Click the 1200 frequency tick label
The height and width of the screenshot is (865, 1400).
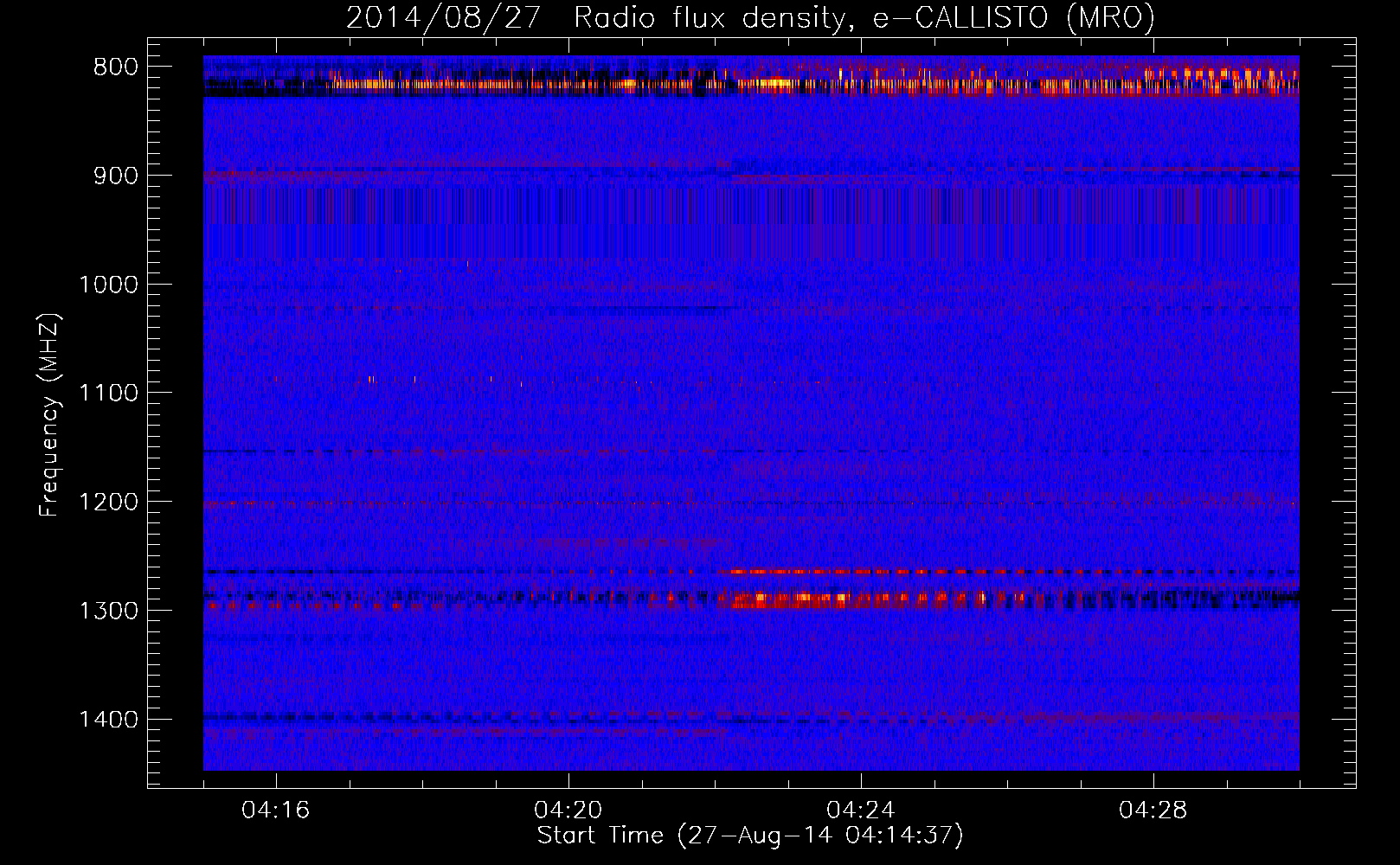(108, 503)
